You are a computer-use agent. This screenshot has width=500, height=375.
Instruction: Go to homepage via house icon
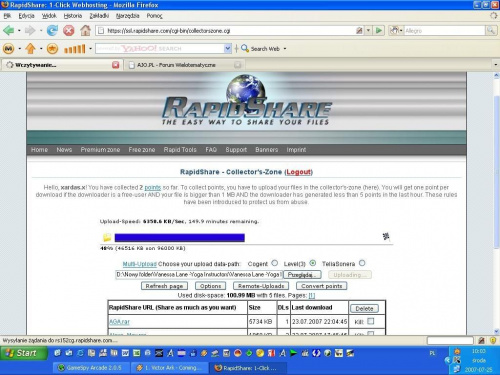coord(85,31)
